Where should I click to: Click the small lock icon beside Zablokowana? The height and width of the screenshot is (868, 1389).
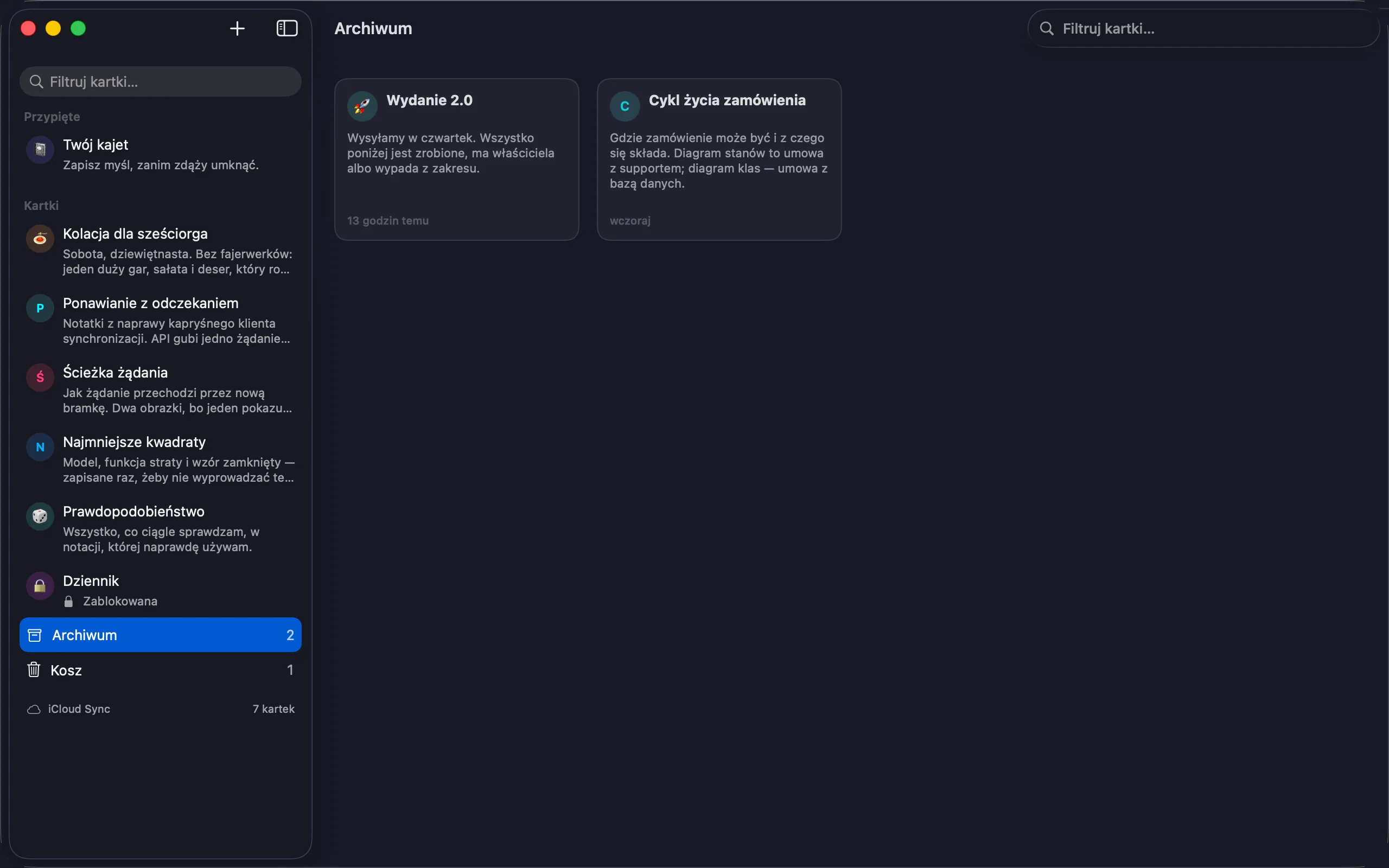[68, 601]
